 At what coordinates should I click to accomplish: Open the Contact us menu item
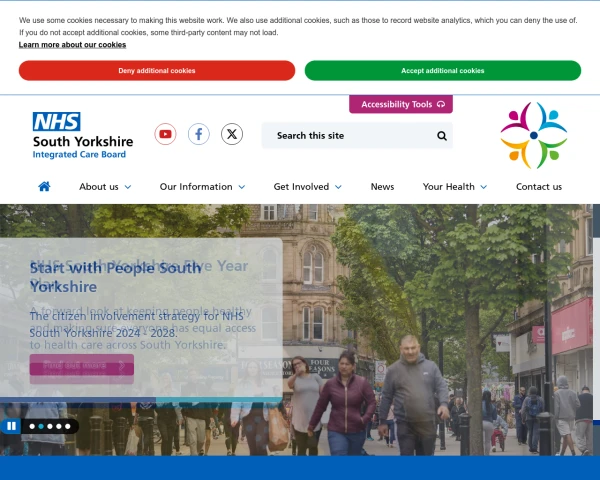[x=539, y=187]
